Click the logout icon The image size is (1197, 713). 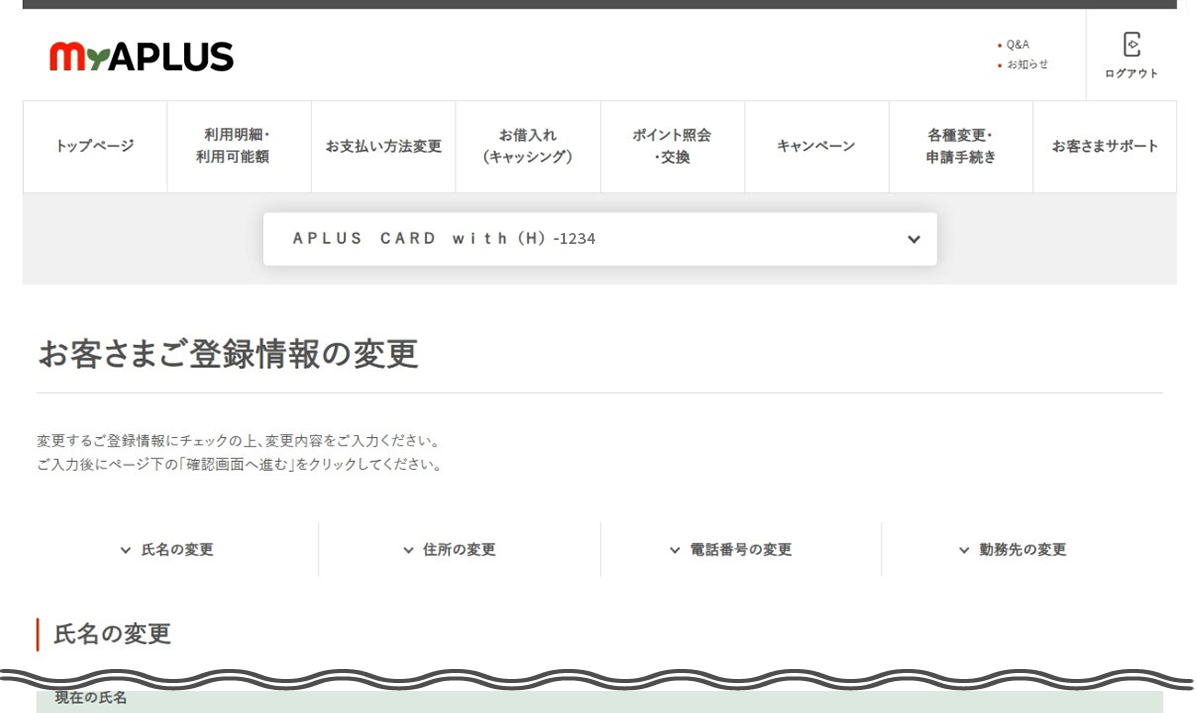[x=1131, y=45]
